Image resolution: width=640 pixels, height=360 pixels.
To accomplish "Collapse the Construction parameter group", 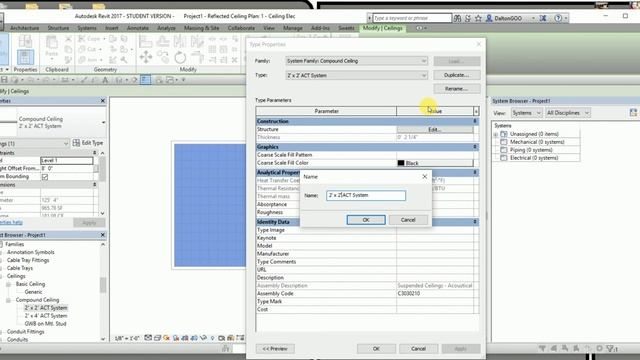I will coord(475,121).
